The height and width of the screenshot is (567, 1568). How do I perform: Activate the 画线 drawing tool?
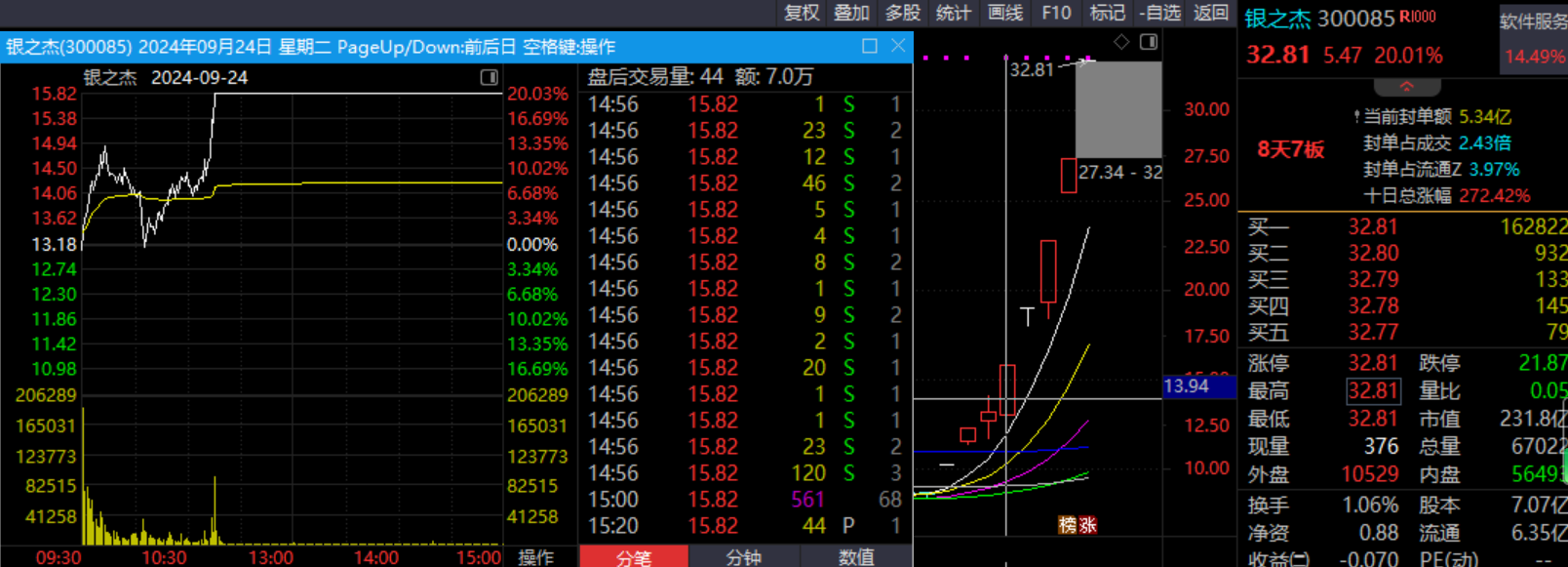1004,13
